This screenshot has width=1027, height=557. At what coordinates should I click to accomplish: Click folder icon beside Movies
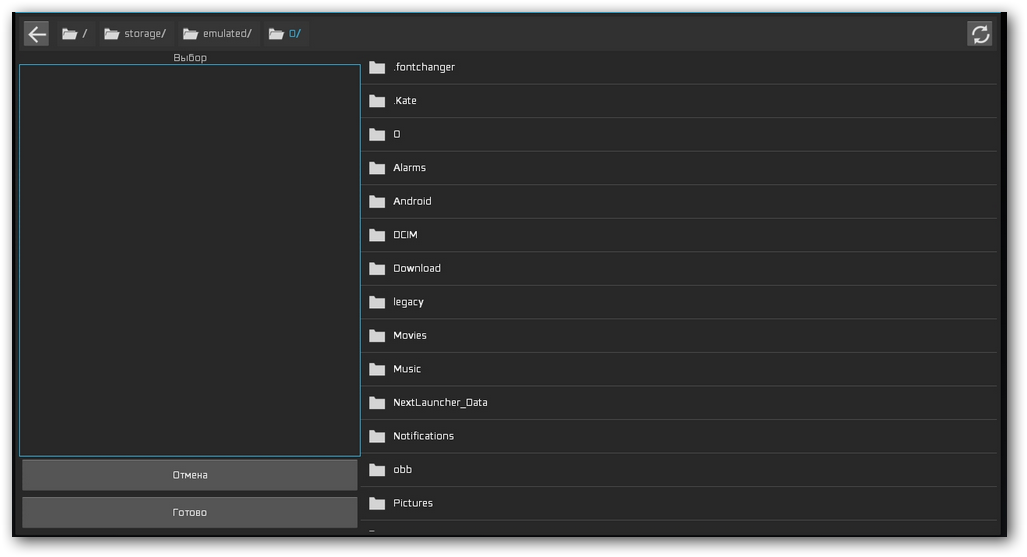[377, 336]
